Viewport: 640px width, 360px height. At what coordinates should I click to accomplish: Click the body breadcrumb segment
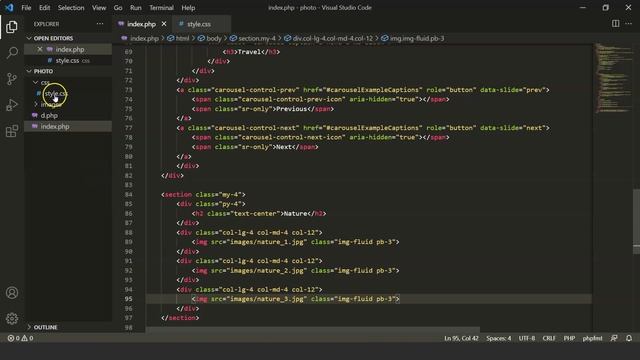click(x=213, y=38)
